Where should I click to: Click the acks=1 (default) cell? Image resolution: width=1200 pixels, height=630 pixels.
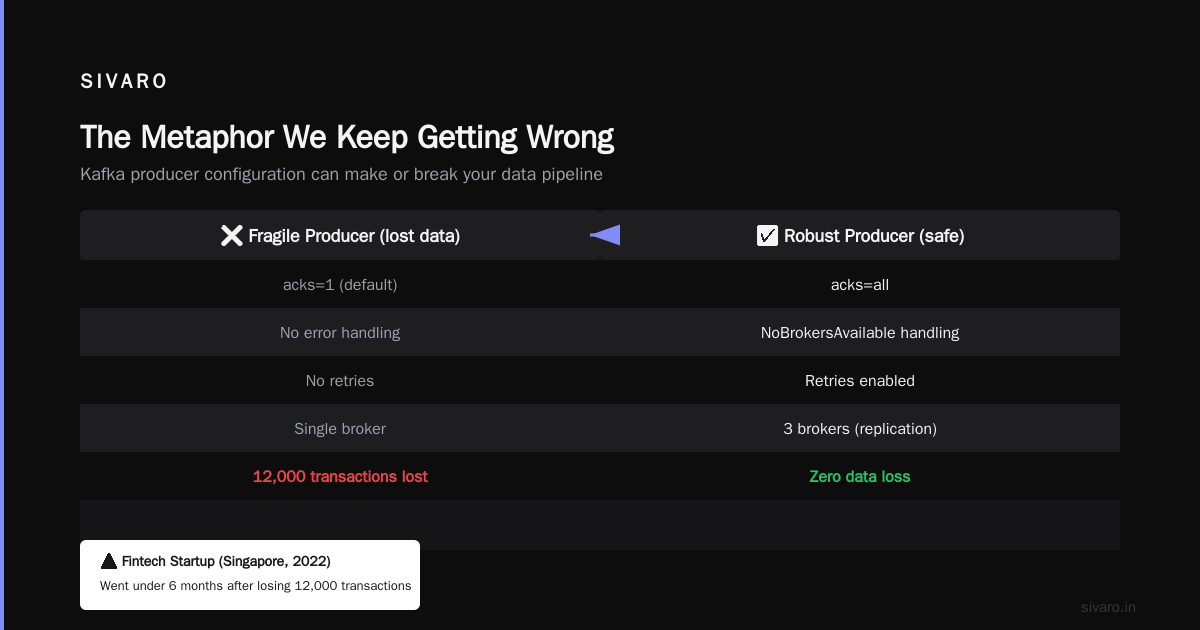pos(340,284)
